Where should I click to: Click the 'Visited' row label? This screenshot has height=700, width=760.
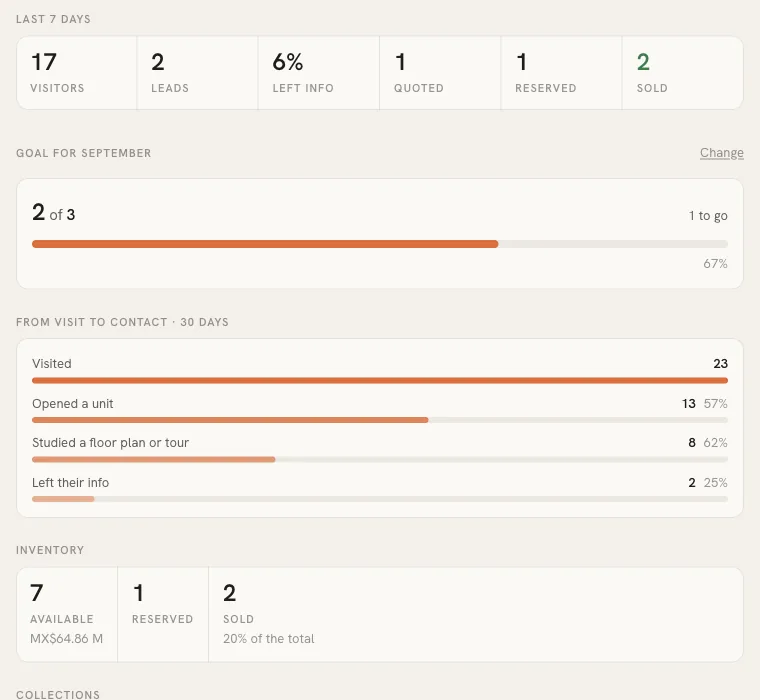coord(52,364)
